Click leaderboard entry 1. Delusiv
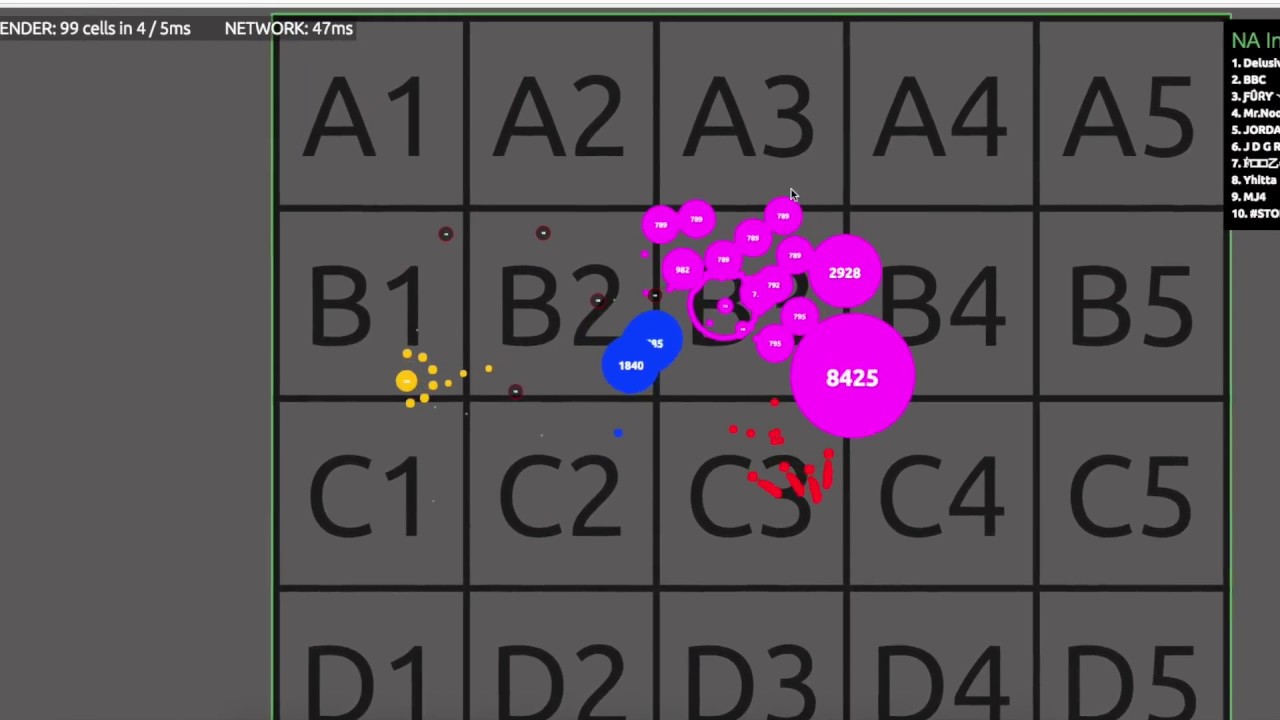 click(1255, 63)
